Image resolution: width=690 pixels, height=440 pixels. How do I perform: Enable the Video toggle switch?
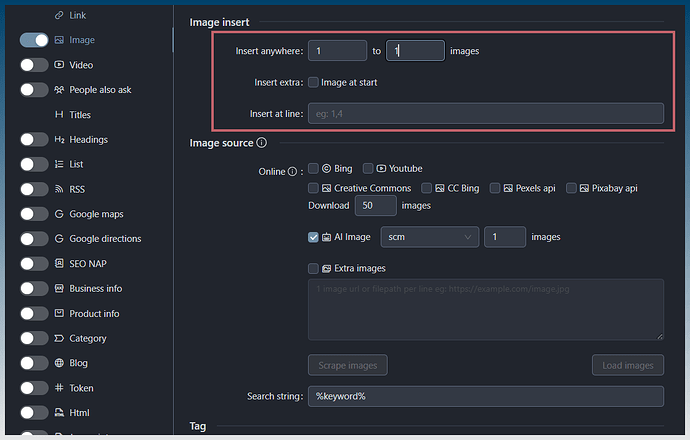(x=34, y=65)
